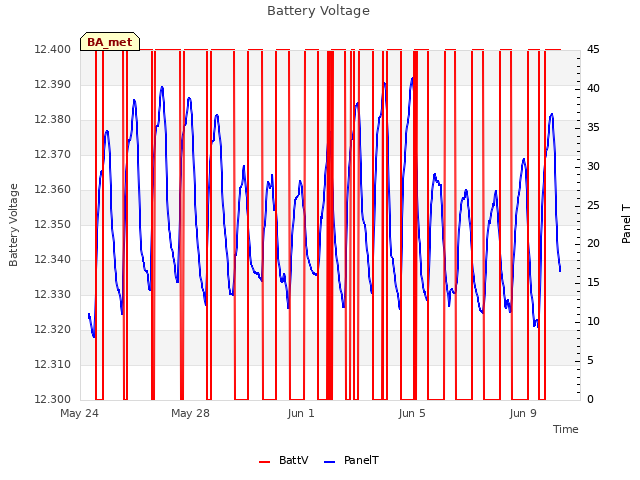Image resolution: width=640 pixels, height=480 pixels.
Task: Click the 20 Panel T tick label
Action: tap(593, 244)
